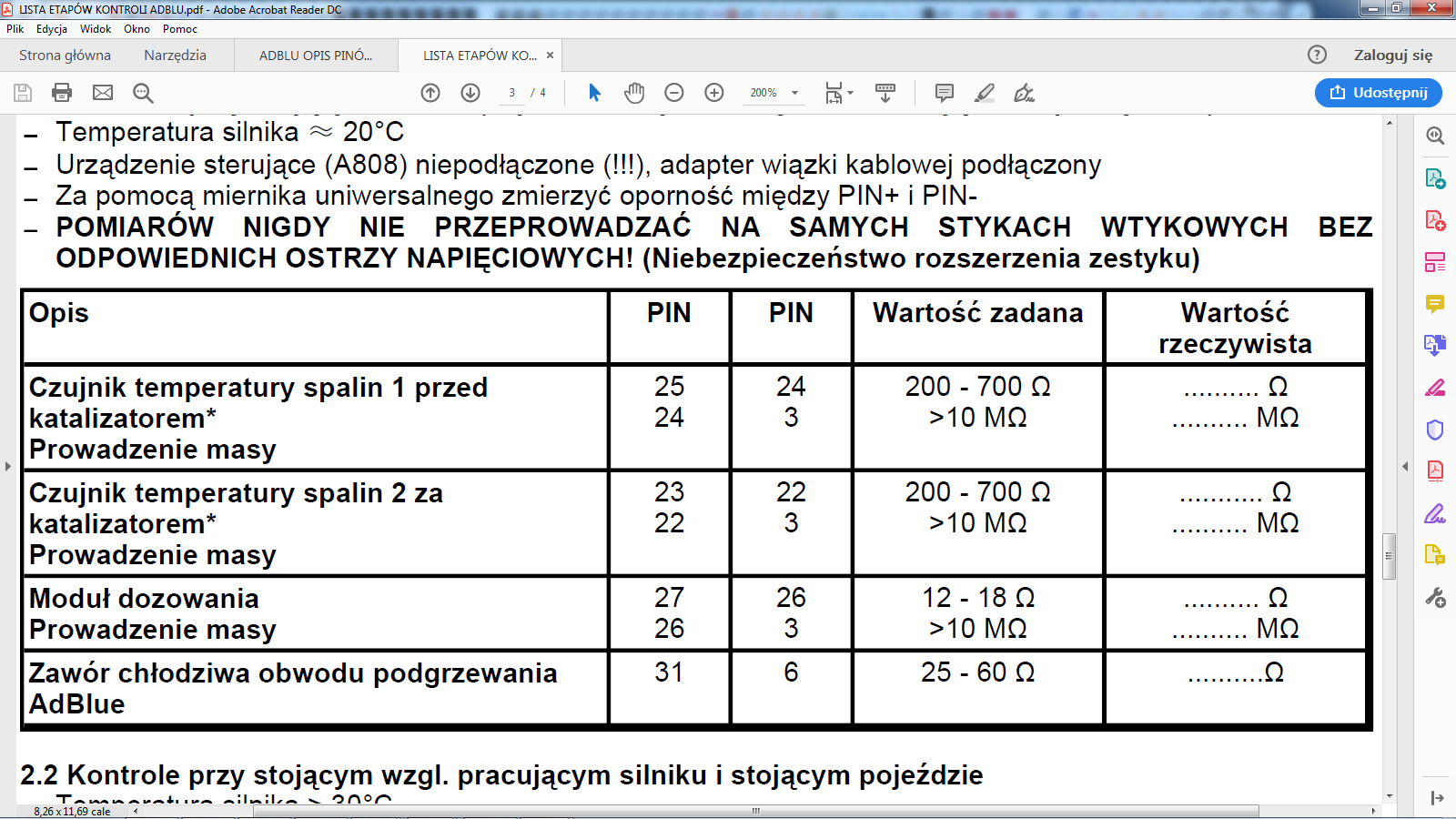Collapse right tools pane triangle
The width and height of the screenshot is (1456, 819).
1405,466
